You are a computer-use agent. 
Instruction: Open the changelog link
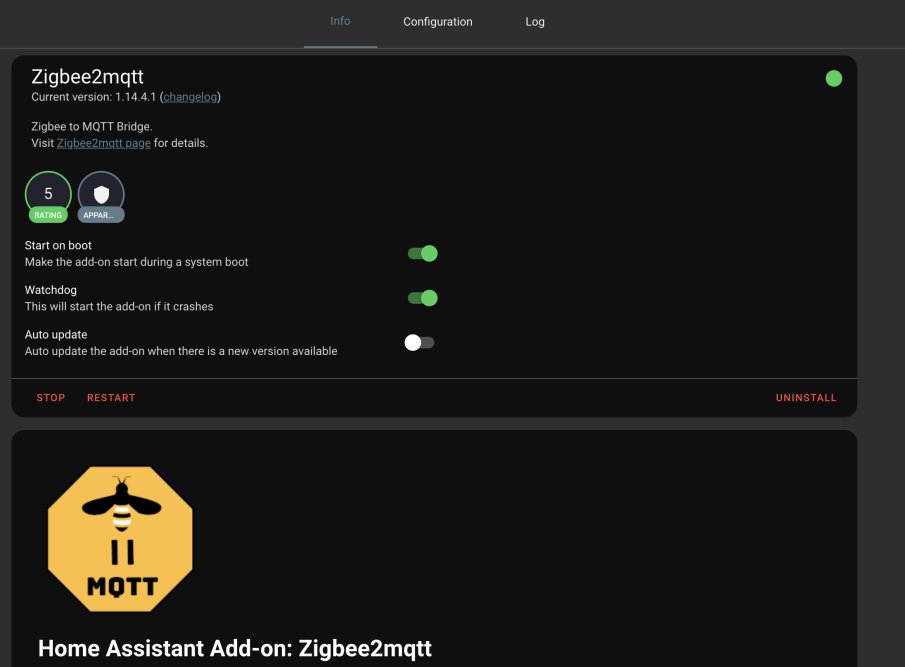pos(190,97)
